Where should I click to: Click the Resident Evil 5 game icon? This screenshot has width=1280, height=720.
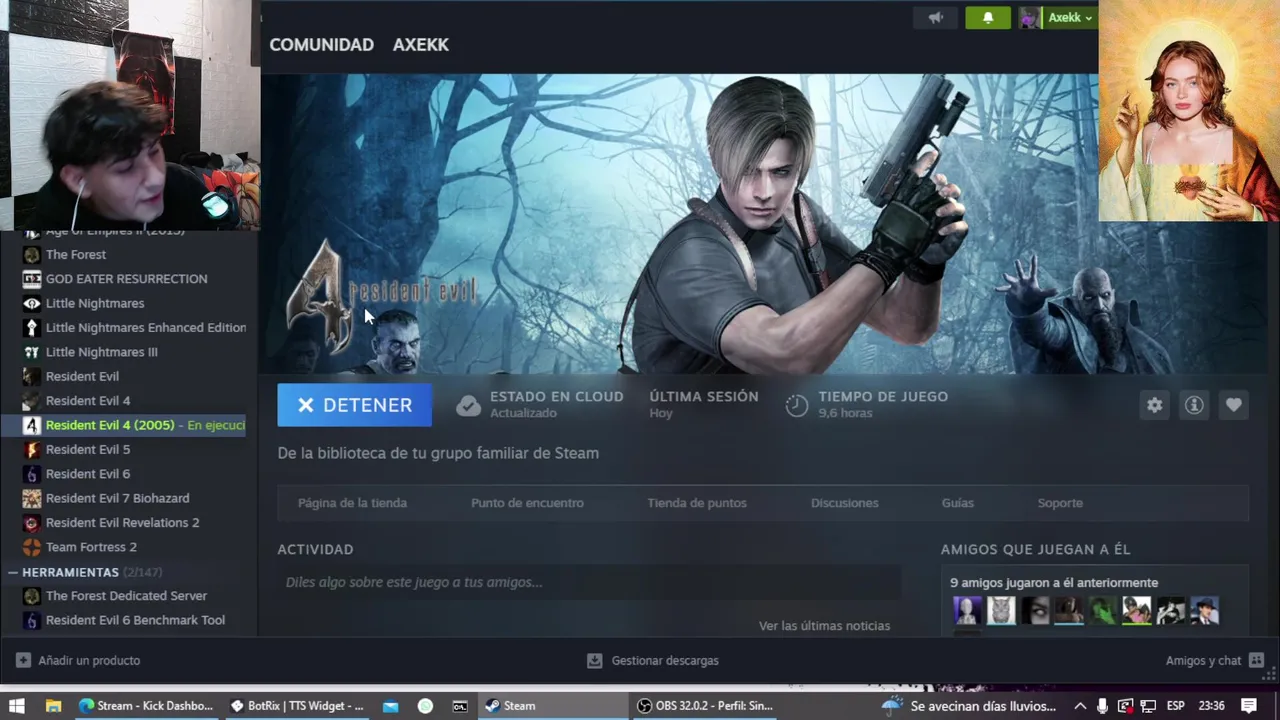pos(32,449)
